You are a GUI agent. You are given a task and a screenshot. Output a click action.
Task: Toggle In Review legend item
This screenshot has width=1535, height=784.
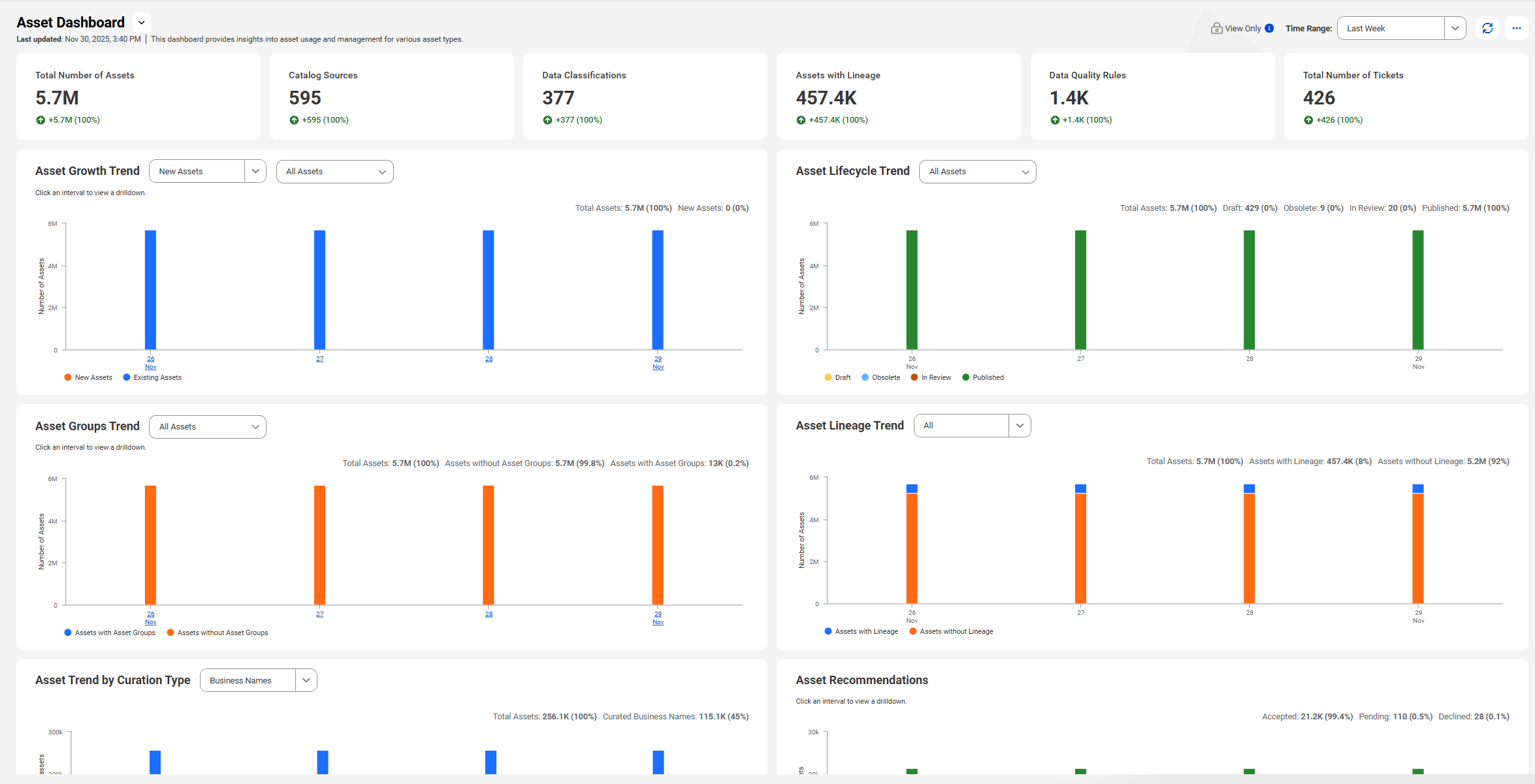tap(931, 377)
